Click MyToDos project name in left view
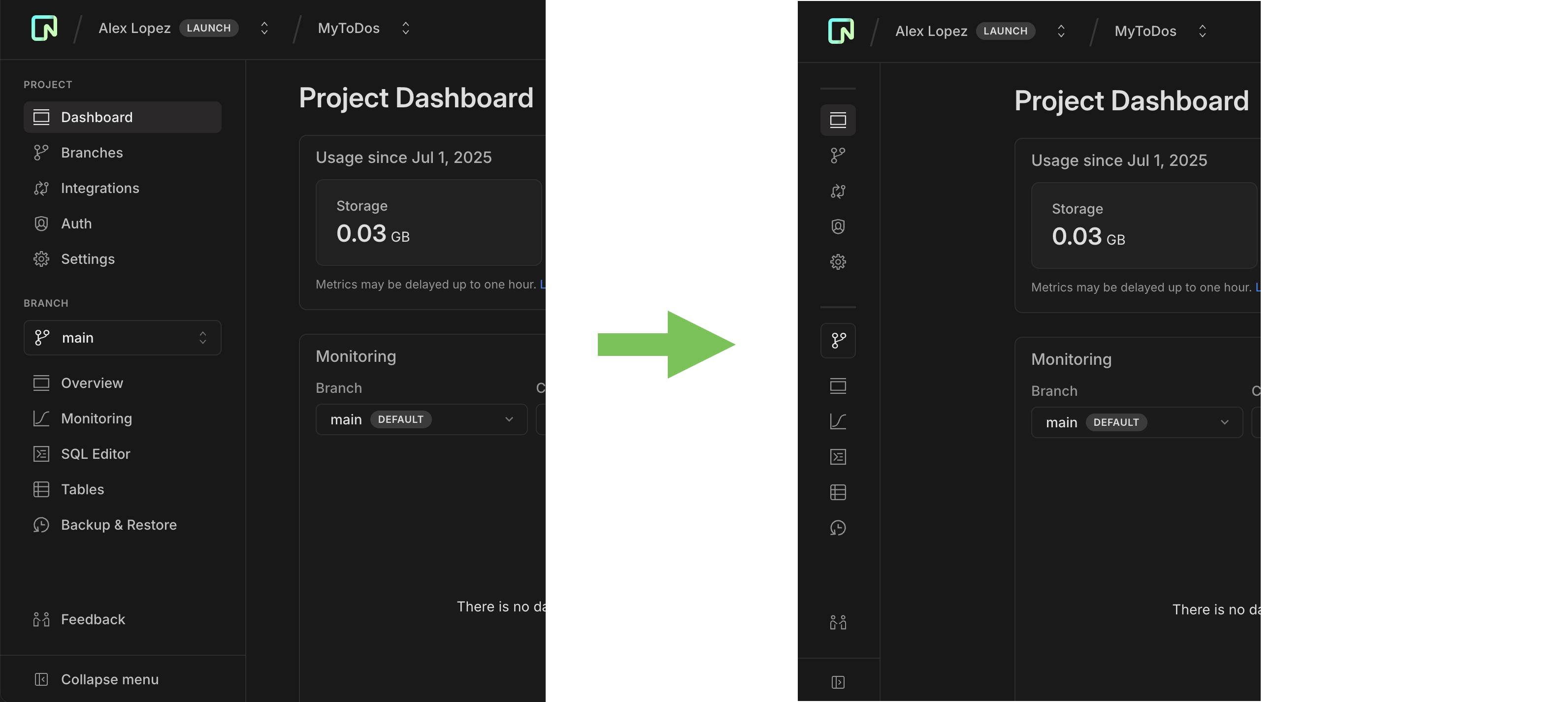 349,28
